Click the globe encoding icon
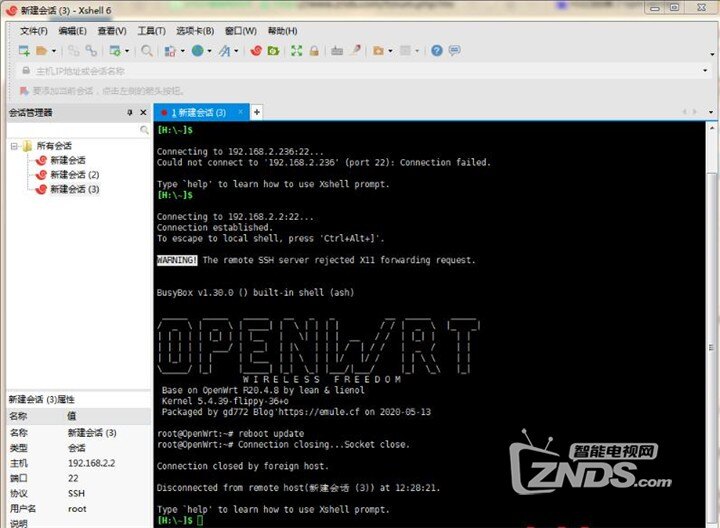720x528 pixels. (x=197, y=51)
